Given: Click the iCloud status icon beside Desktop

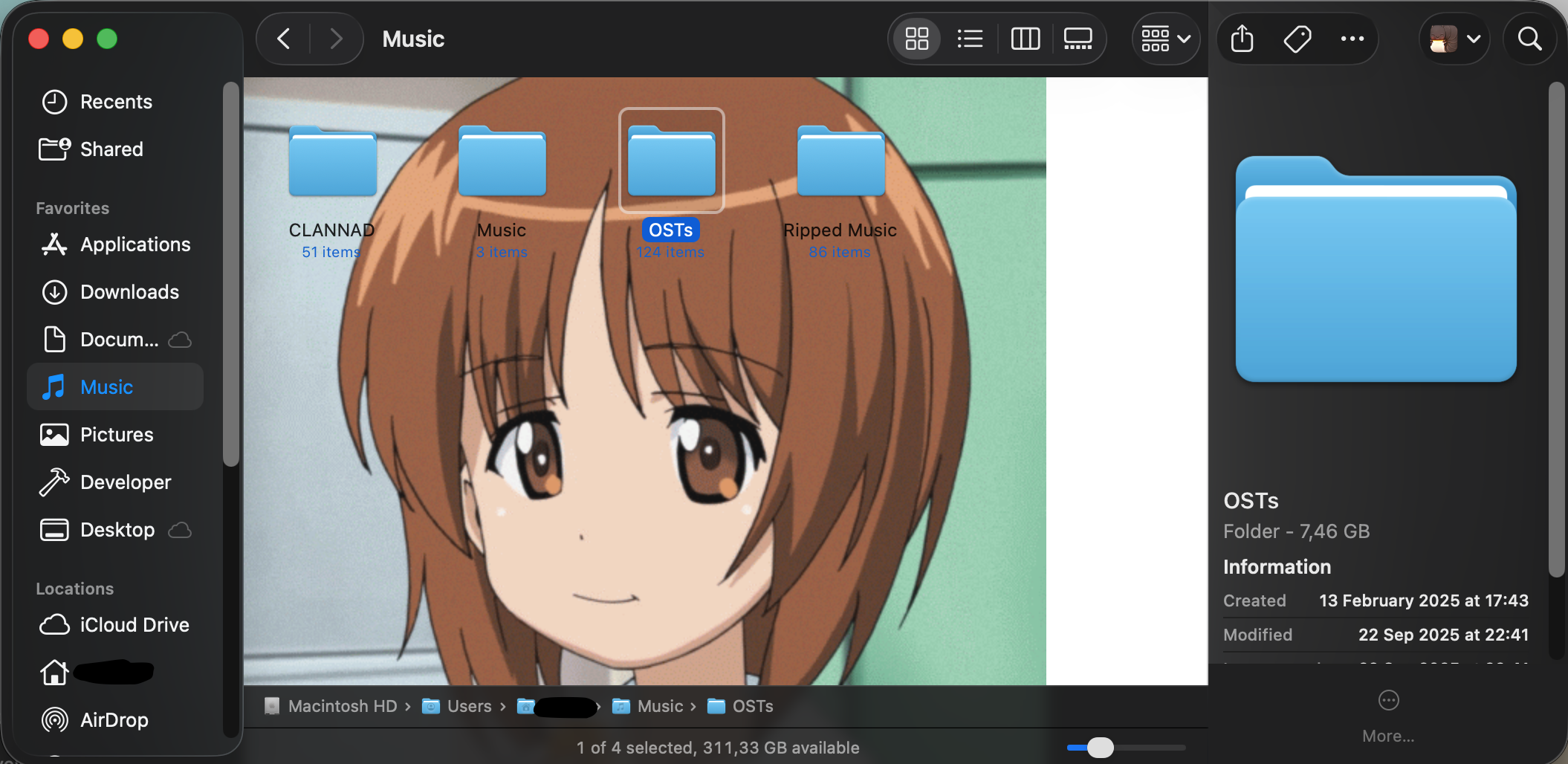Looking at the screenshot, I should (180, 530).
